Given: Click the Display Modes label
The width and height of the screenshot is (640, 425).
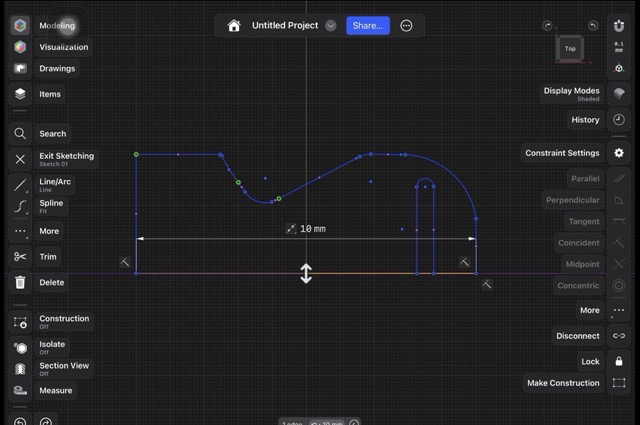Looking at the screenshot, I should point(571,91).
